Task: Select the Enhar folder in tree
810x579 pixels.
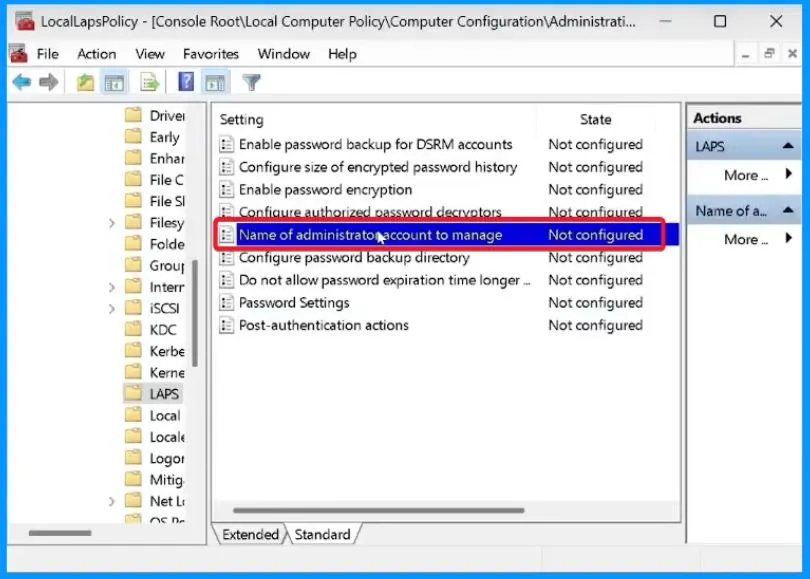Action: (167, 158)
